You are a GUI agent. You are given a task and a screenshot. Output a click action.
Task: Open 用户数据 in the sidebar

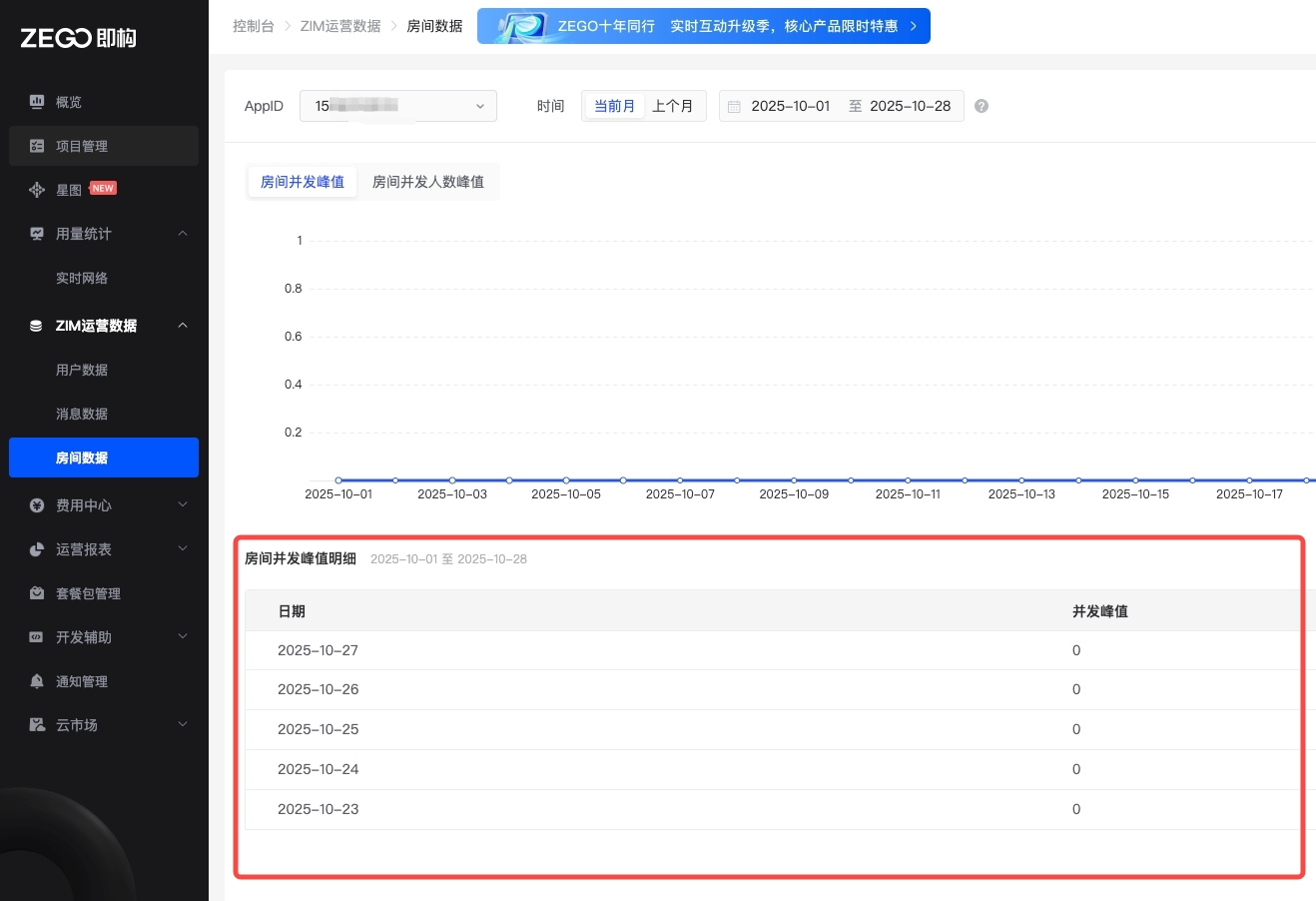[82, 370]
